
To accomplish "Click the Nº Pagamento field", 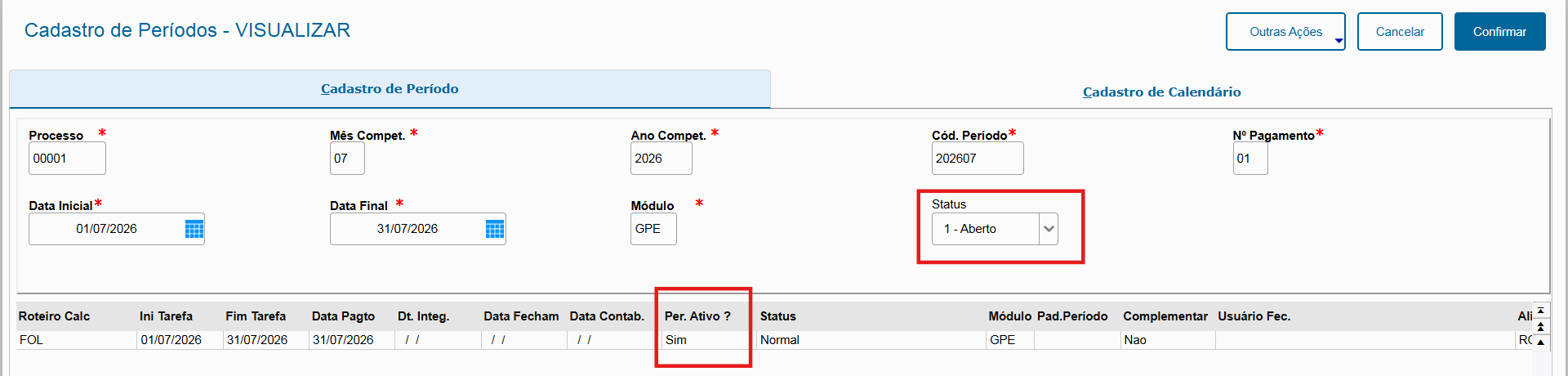I will pos(1250,159).
